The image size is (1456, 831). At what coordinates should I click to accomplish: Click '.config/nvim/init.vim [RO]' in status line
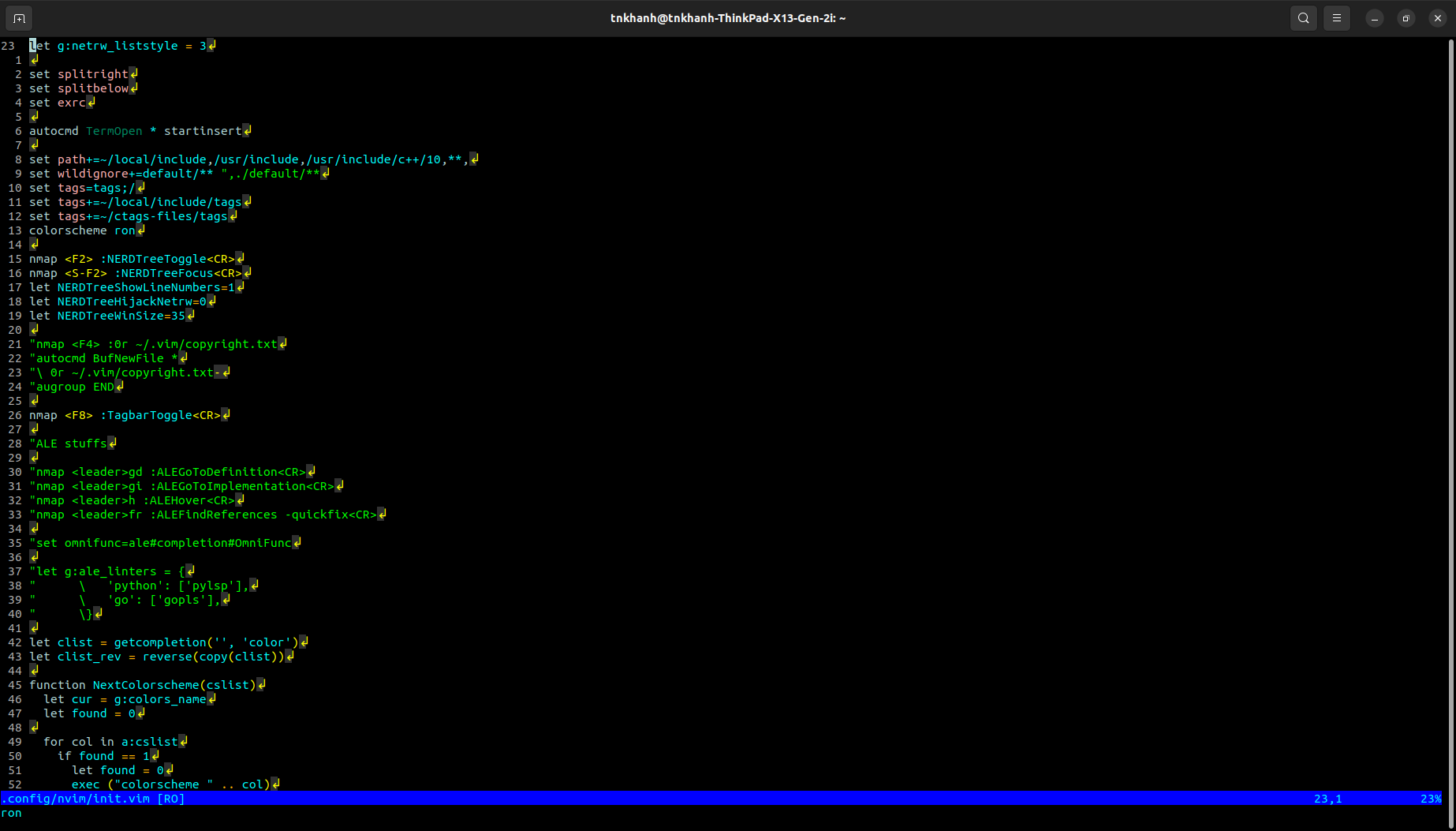pyautogui.click(x=93, y=799)
